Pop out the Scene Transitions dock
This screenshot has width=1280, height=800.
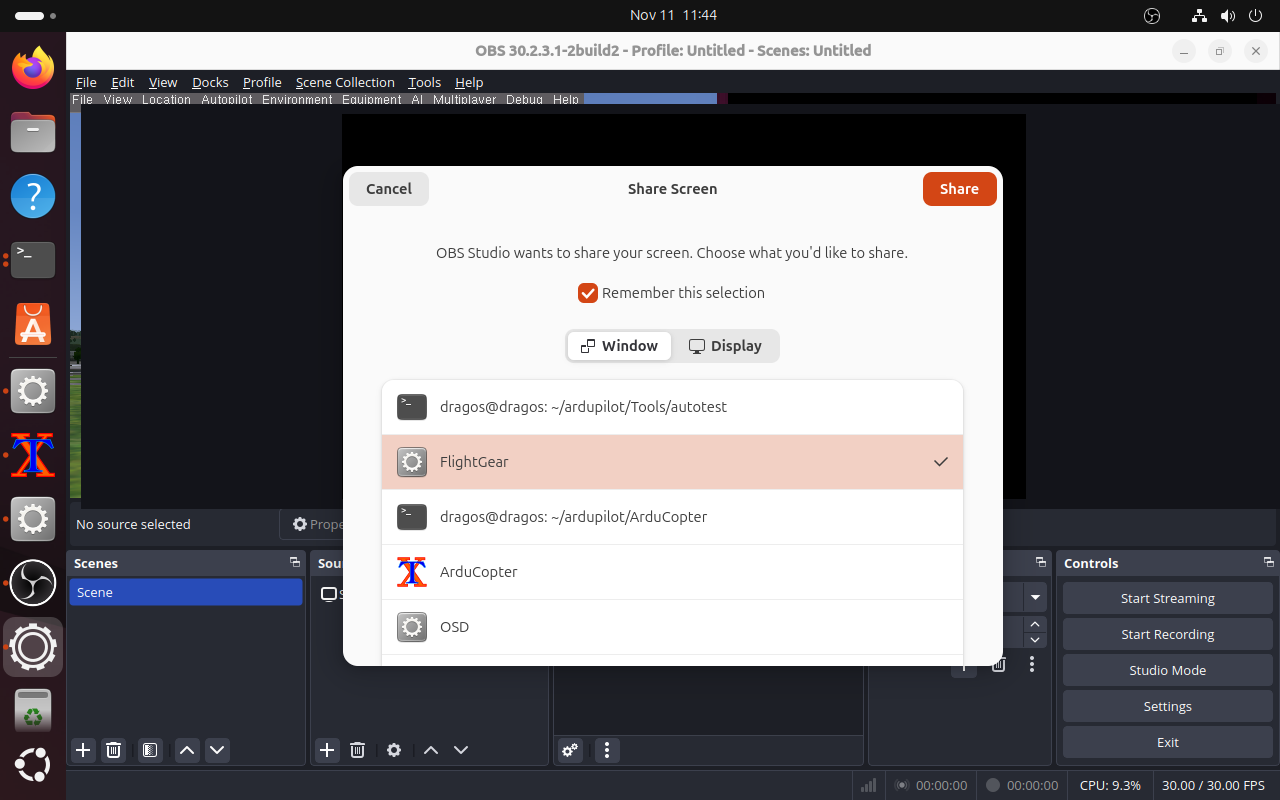tap(1041, 563)
